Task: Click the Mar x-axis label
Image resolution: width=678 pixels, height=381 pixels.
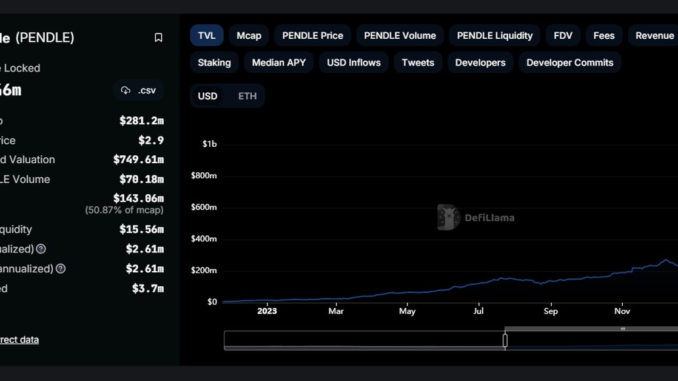Action: tap(336, 311)
